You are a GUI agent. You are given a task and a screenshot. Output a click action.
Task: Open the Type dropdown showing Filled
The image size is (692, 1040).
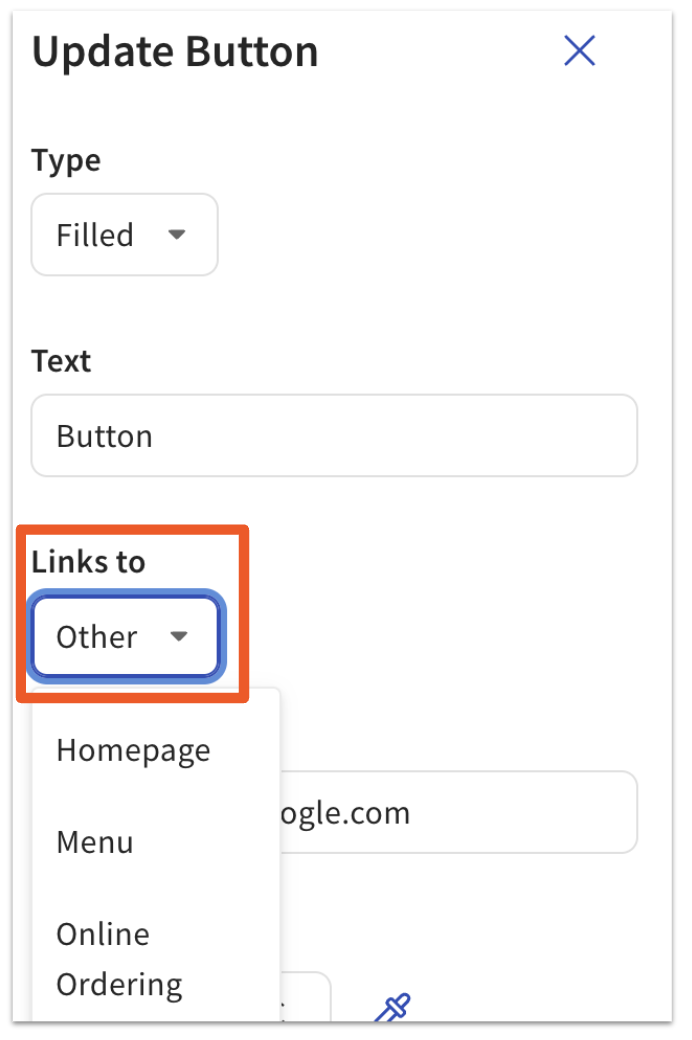pyautogui.click(x=124, y=235)
